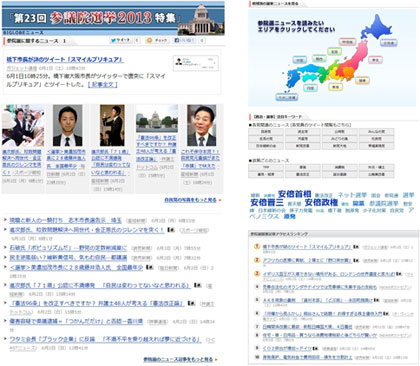This screenshot has width=420, height=366.
Task: Select 東北 region label on map
Action: tap(375, 60)
